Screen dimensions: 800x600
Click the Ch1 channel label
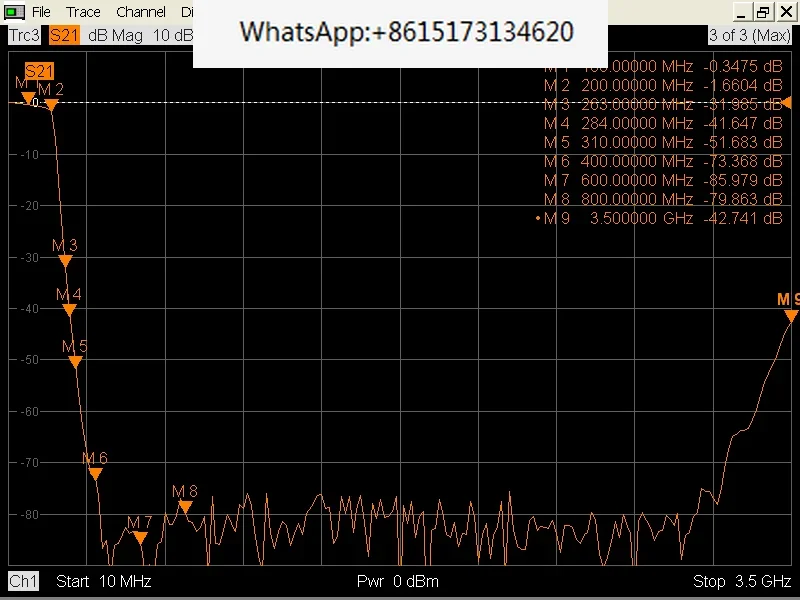[x=23, y=581]
